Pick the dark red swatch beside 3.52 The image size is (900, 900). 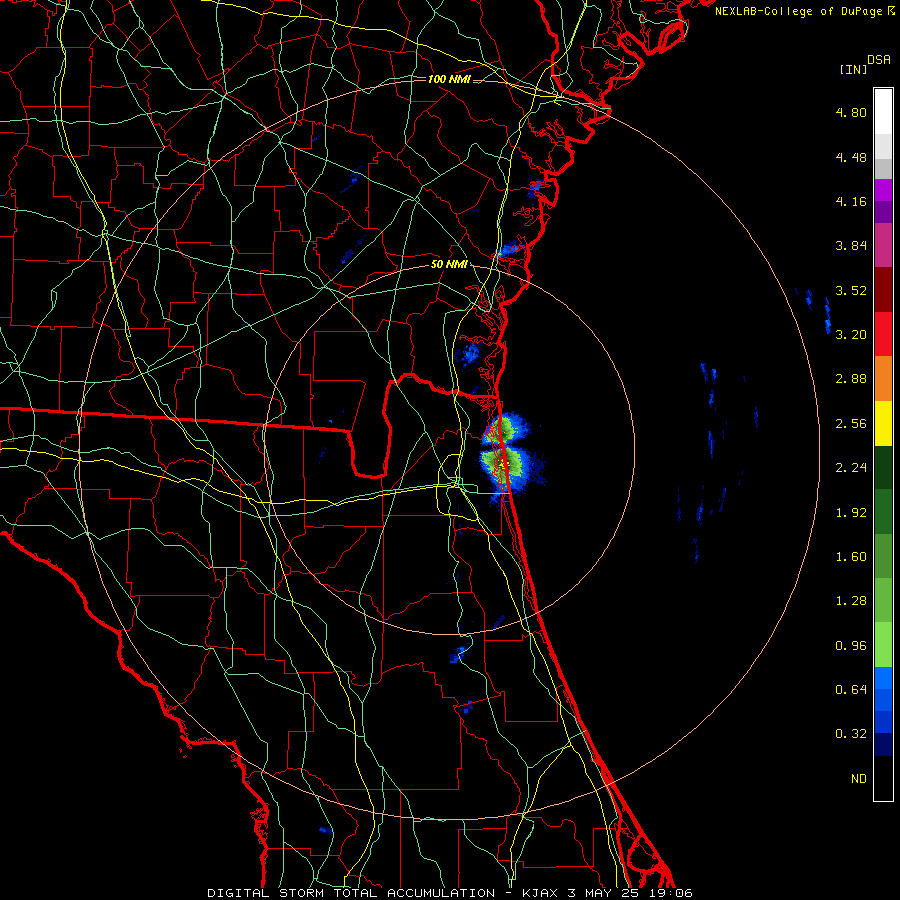pos(883,290)
